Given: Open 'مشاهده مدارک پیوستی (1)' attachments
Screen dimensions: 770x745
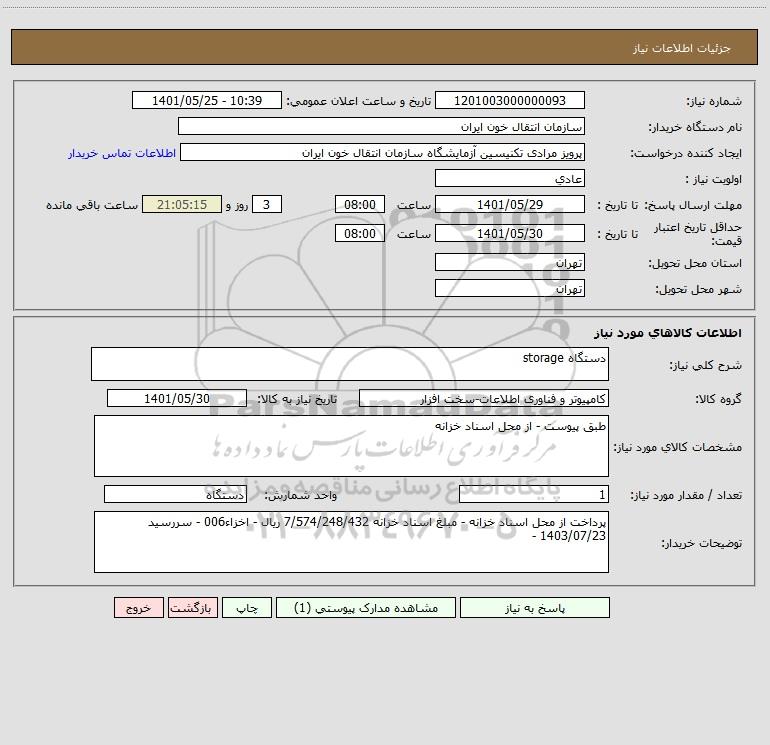Looking at the screenshot, I should coord(366,607).
